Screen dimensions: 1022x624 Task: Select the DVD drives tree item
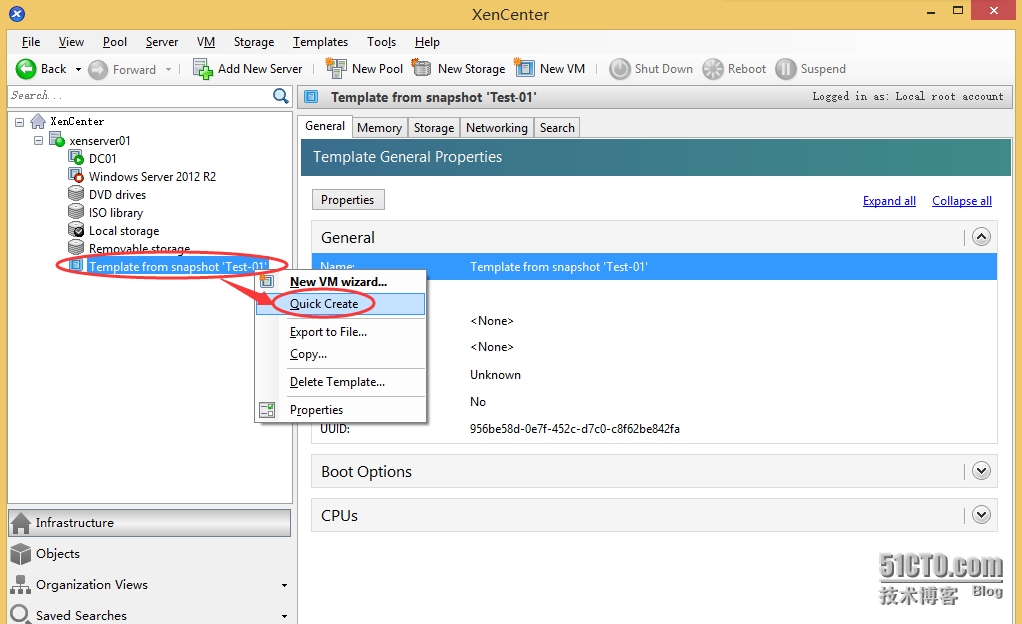(x=117, y=194)
